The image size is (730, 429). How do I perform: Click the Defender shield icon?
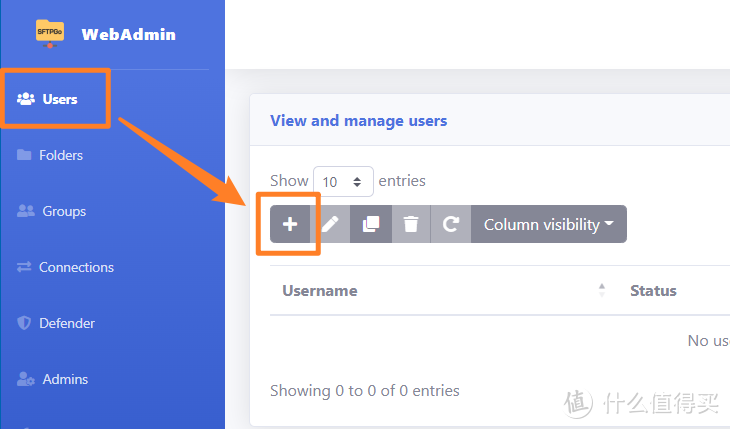25,323
